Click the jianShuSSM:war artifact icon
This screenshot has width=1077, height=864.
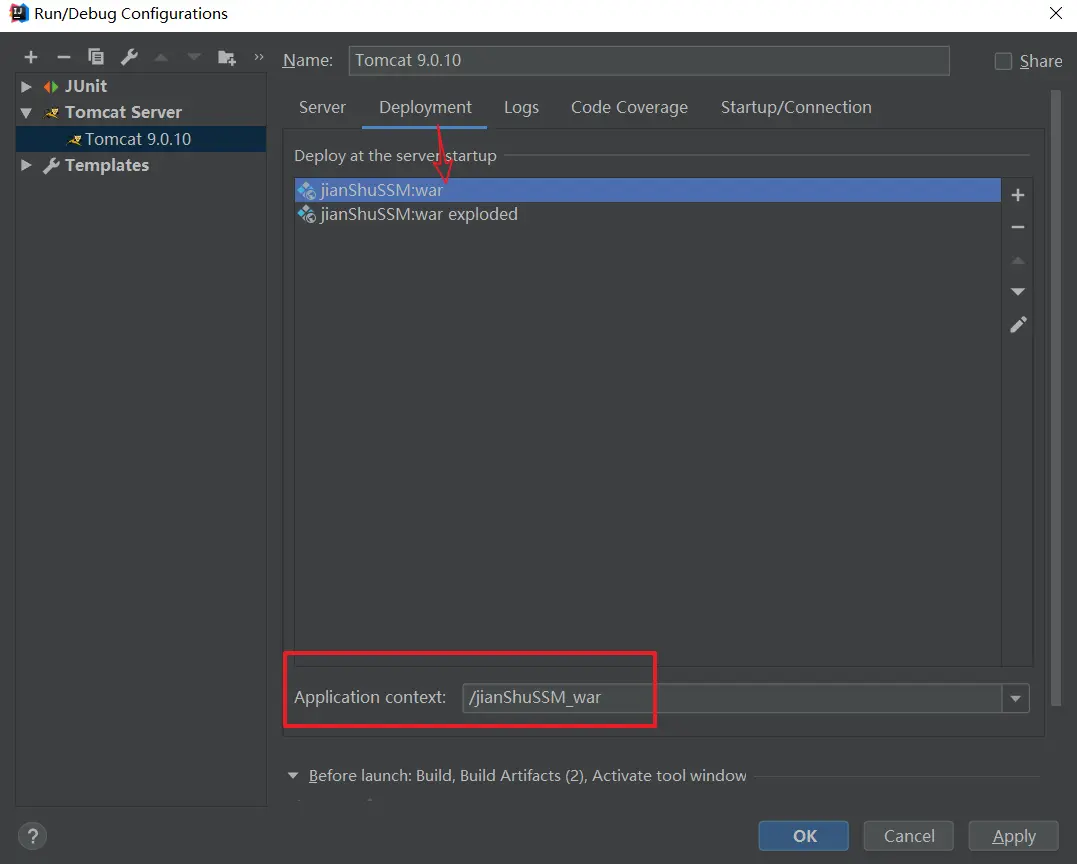[x=306, y=190]
